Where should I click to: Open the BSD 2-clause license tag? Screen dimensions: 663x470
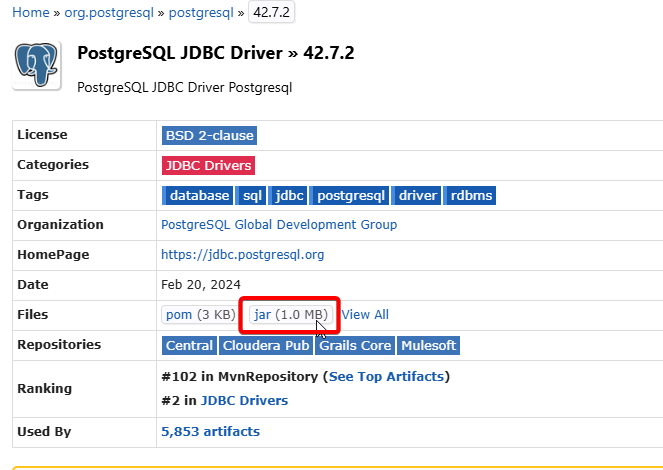click(x=209, y=135)
